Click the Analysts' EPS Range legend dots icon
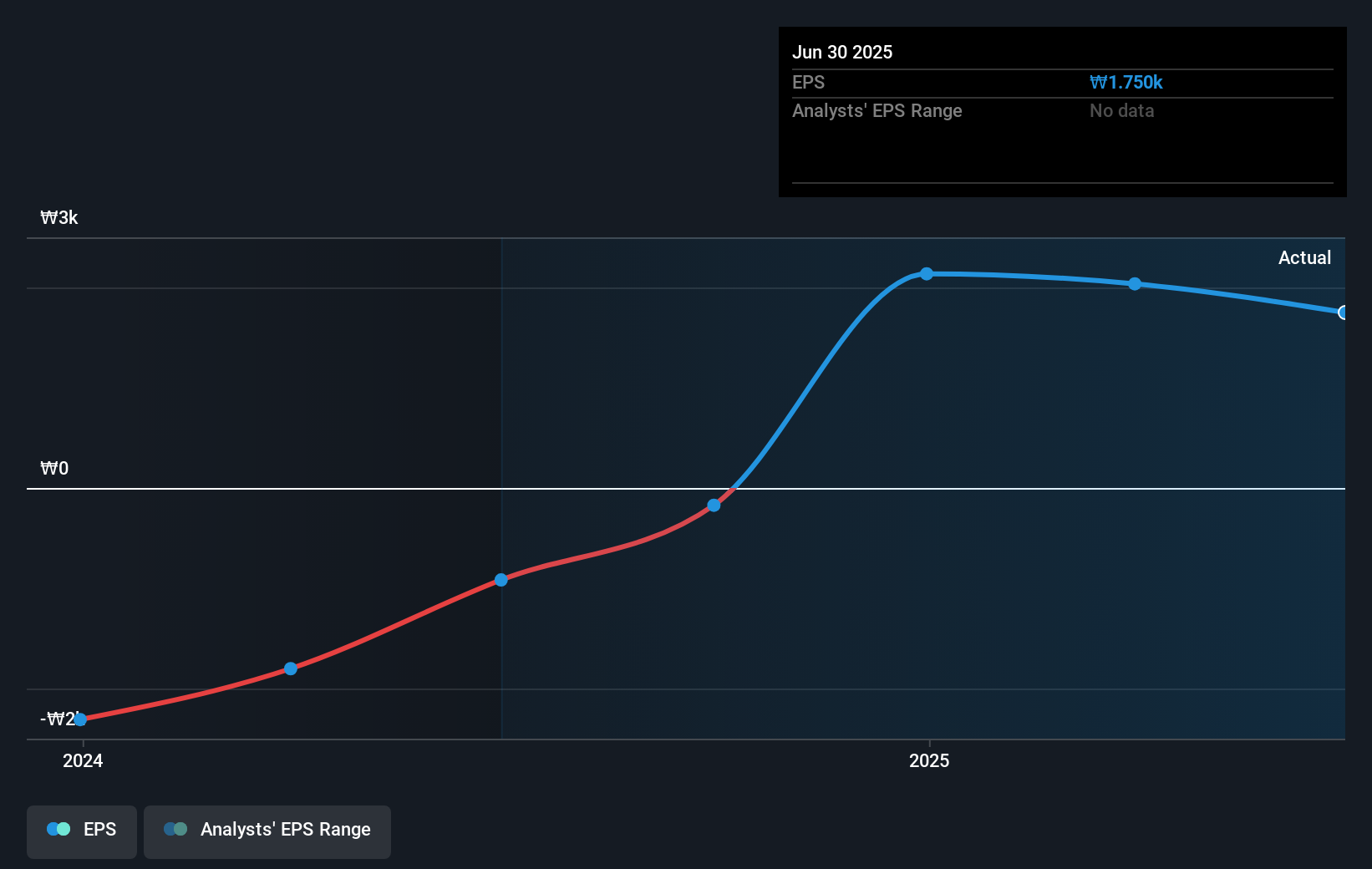Viewport: 1372px width, 869px height. tap(175, 829)
